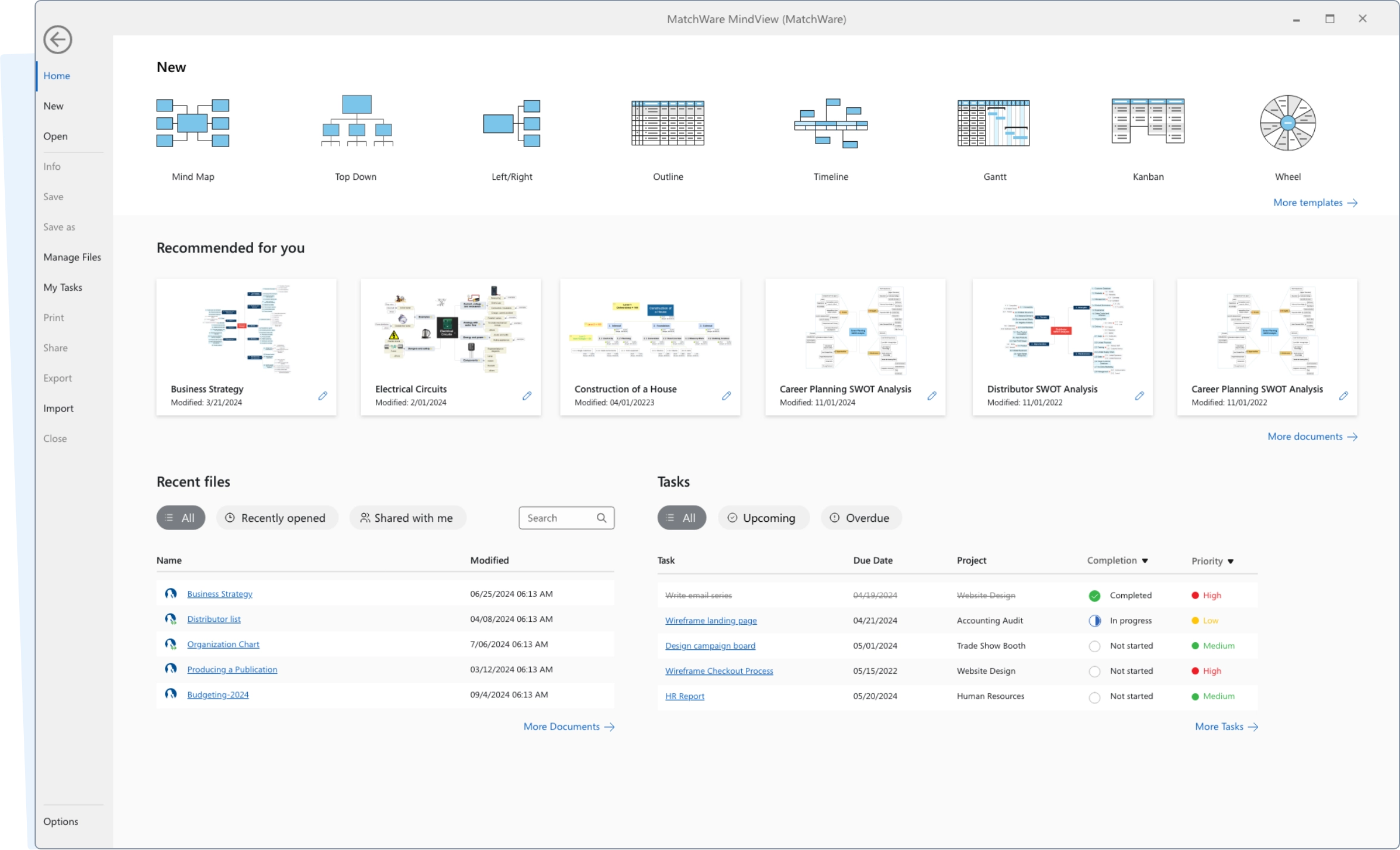Viewport: 1400px width, 850px height.
Task: Click the search magnifier icon in Recent files
Action: [x=601, y=518]
